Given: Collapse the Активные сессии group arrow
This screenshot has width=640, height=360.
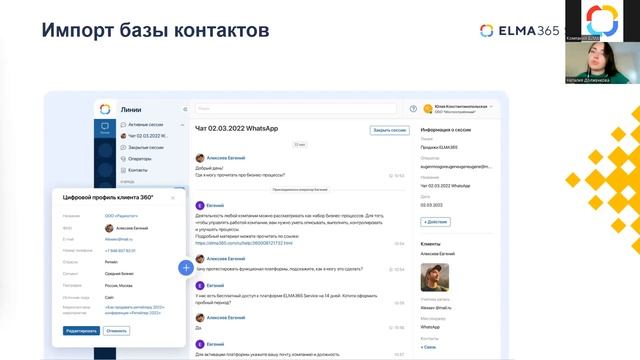Looking at the screenshot, I should tap(182, 125).
